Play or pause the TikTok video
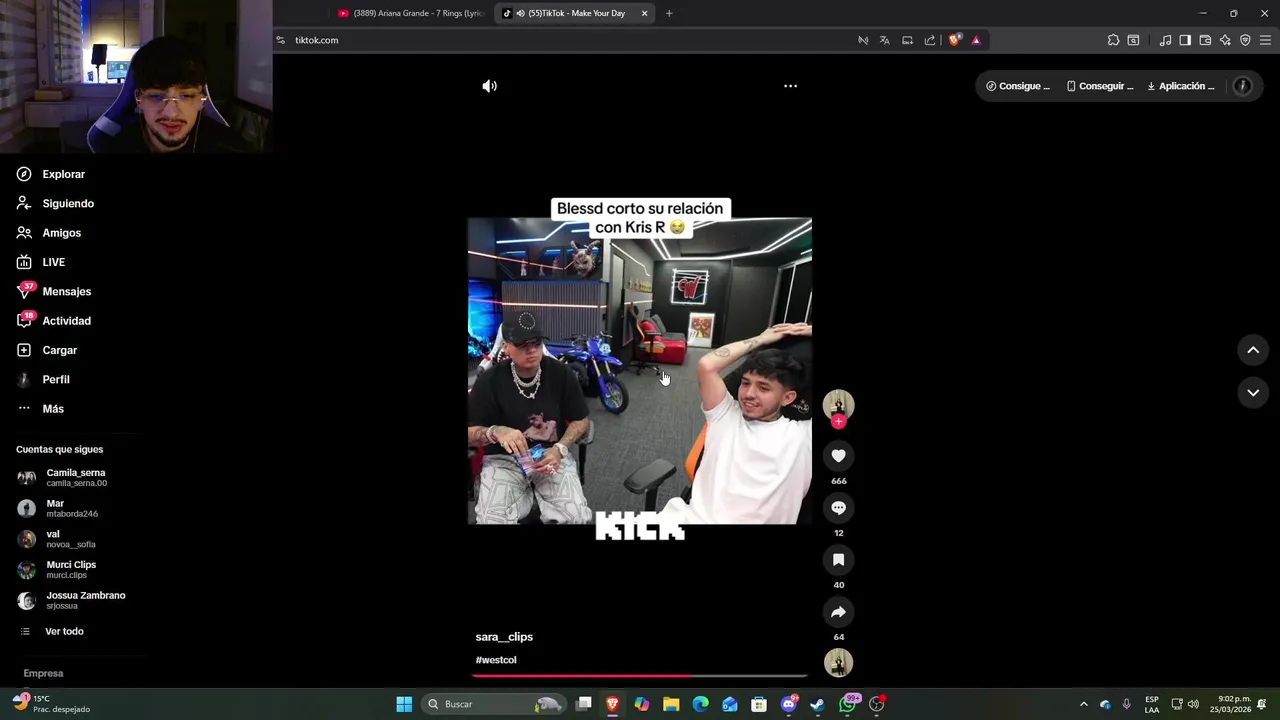This screenshot has height=720, width=1280. tap(640, 371)
